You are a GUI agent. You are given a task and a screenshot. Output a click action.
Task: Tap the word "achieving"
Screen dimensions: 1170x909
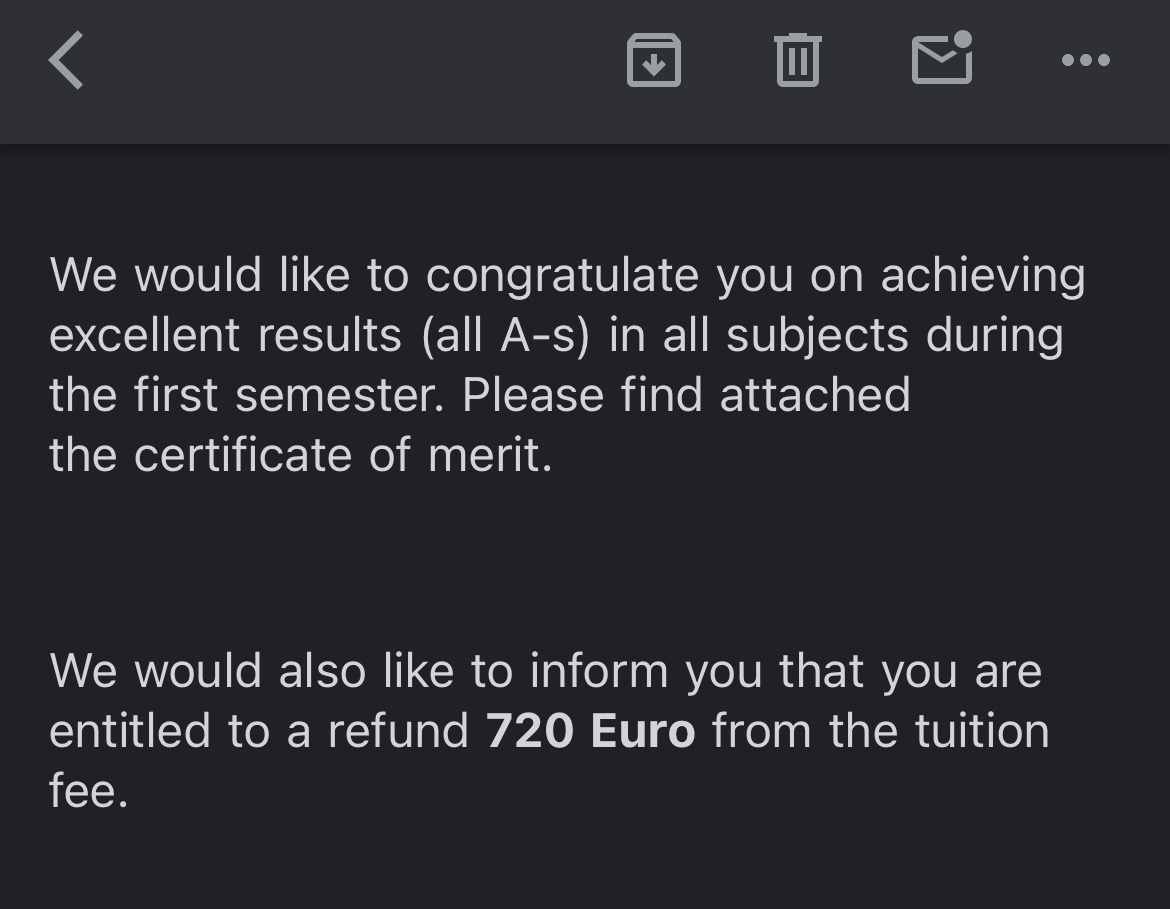(x=982, y=276)
